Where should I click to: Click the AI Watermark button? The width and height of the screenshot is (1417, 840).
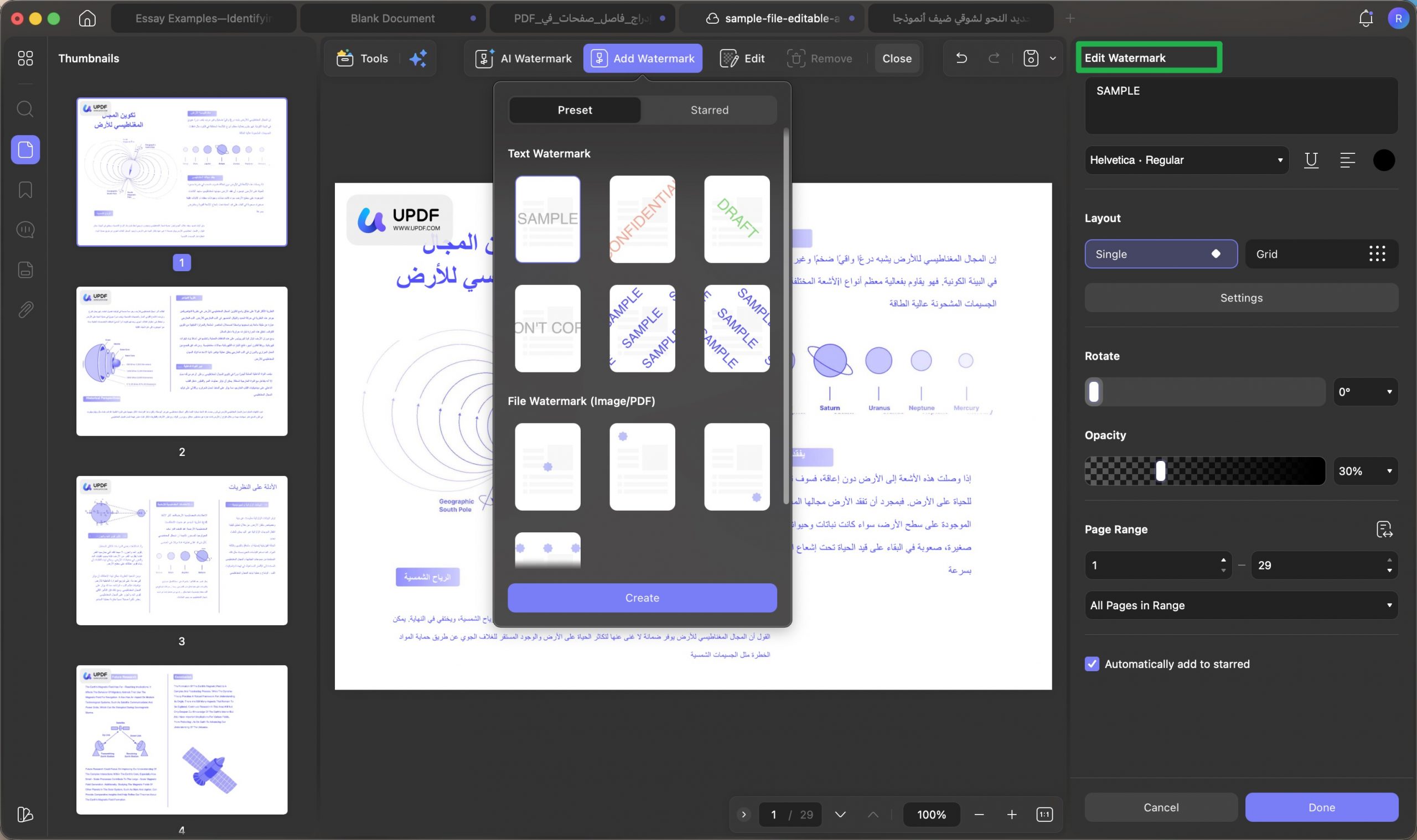(x=524, y=58)
